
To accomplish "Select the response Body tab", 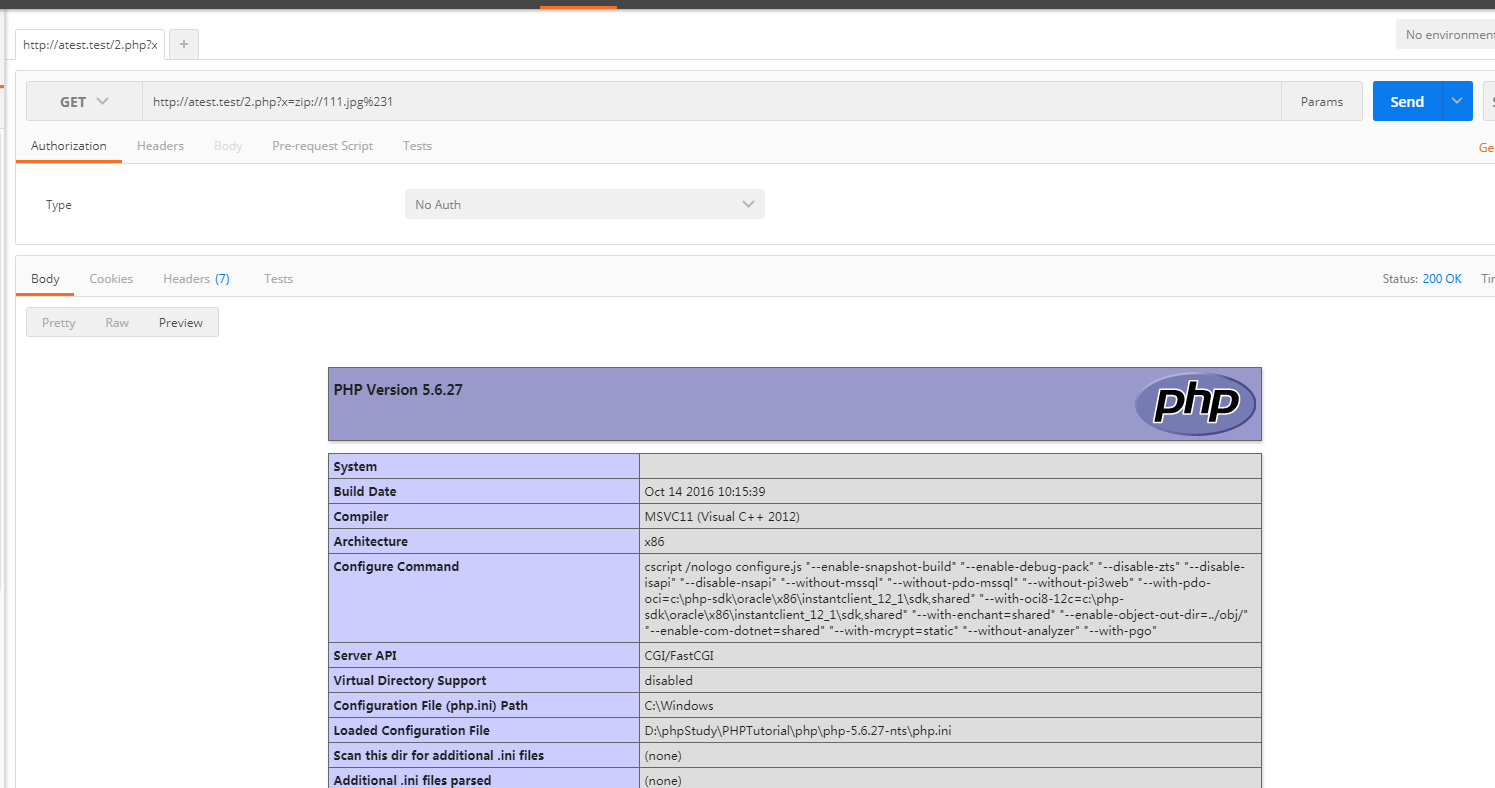I will click(x=45, y=279).
